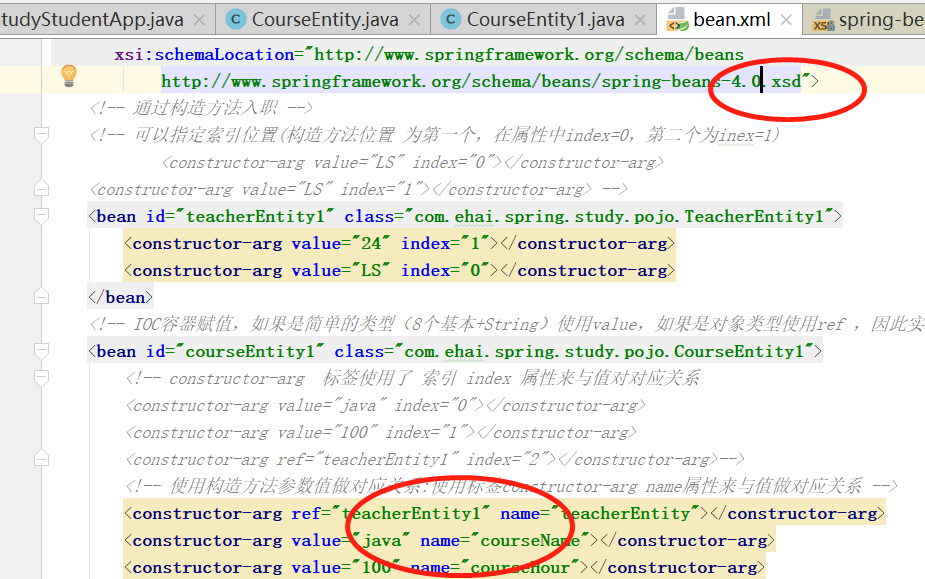Image resolution: width=925 pixels, height=579 pixels.
Task: Close the CourseEntity.java tab
Action: [x=413, y=18]
